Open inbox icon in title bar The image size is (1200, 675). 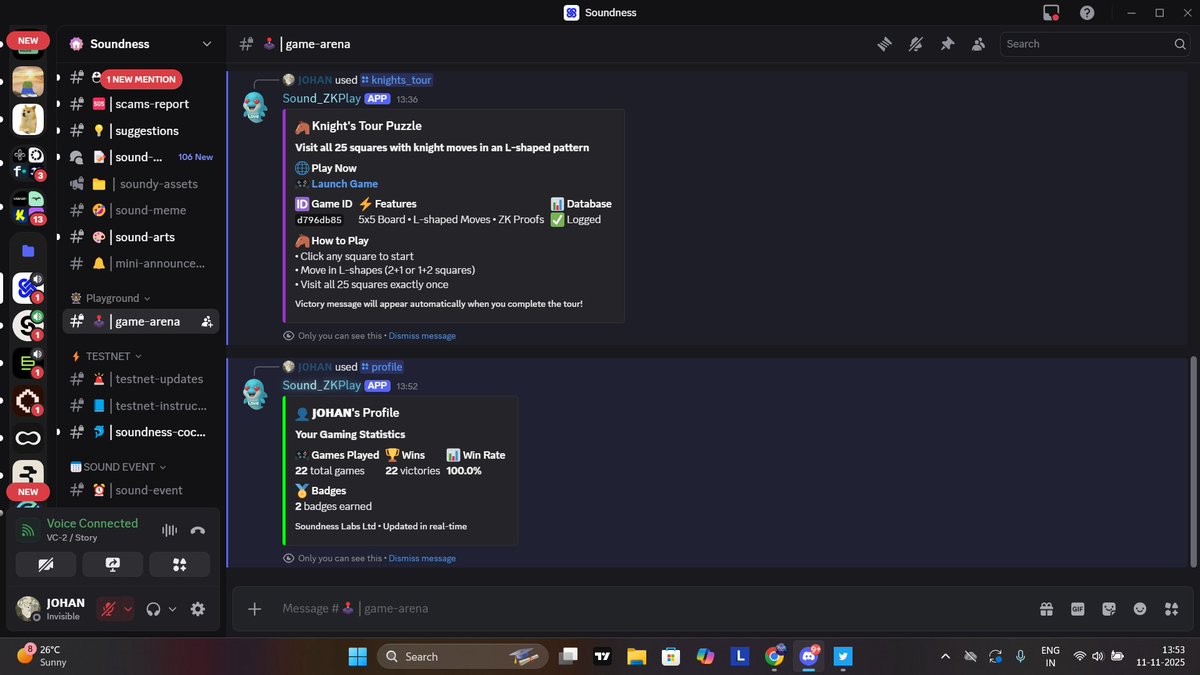pos(1051,12)
